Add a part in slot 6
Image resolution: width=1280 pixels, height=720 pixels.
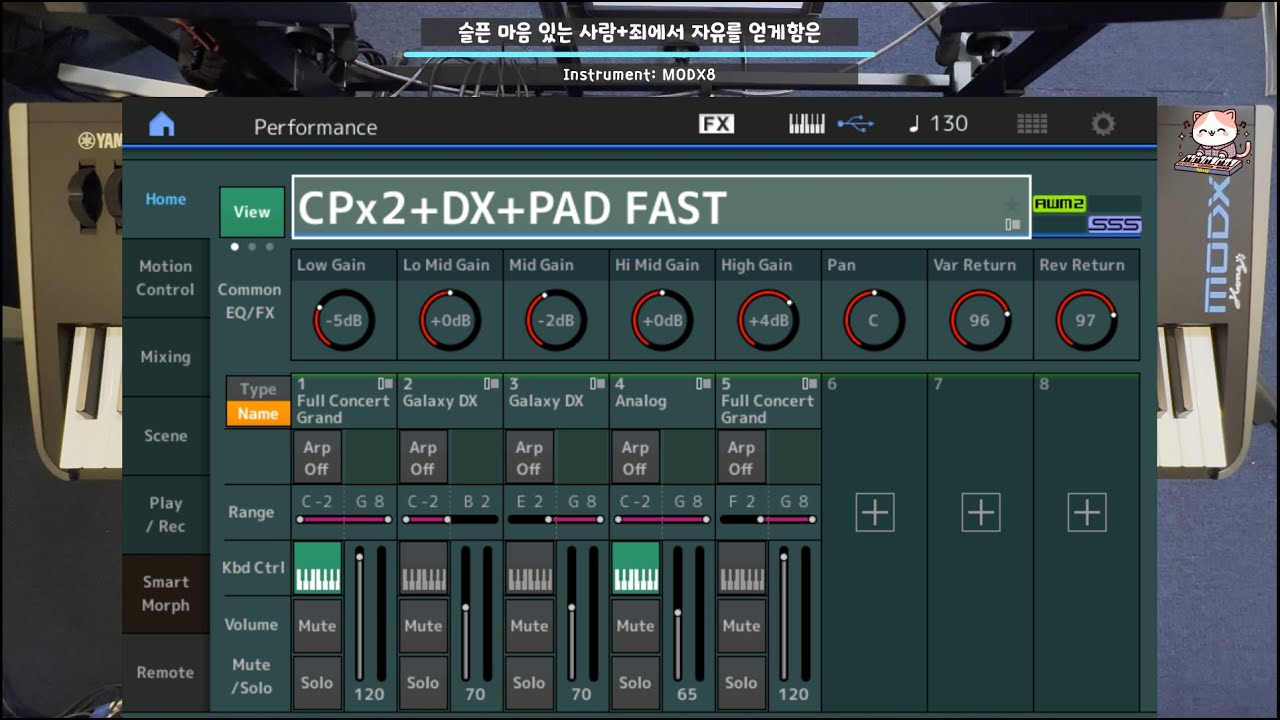874,512
